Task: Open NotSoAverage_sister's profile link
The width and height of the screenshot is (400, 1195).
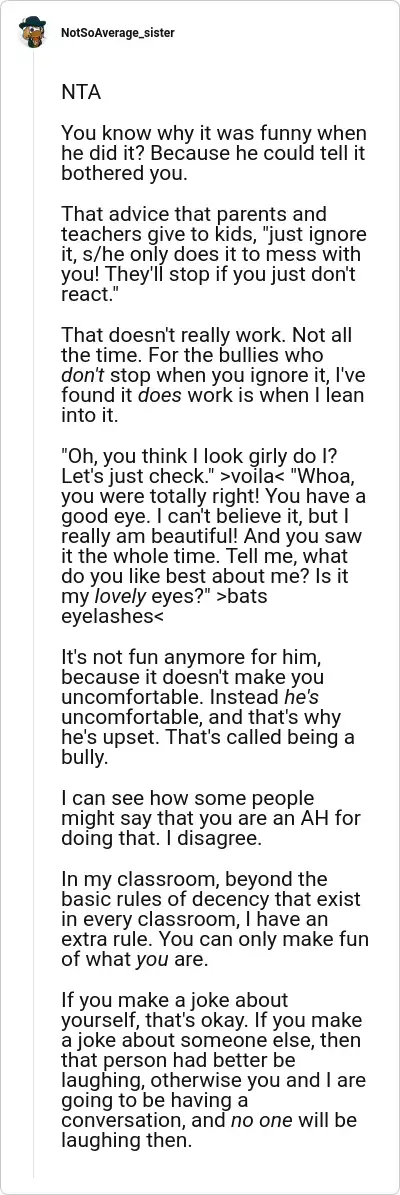Action: click(117, 34)
